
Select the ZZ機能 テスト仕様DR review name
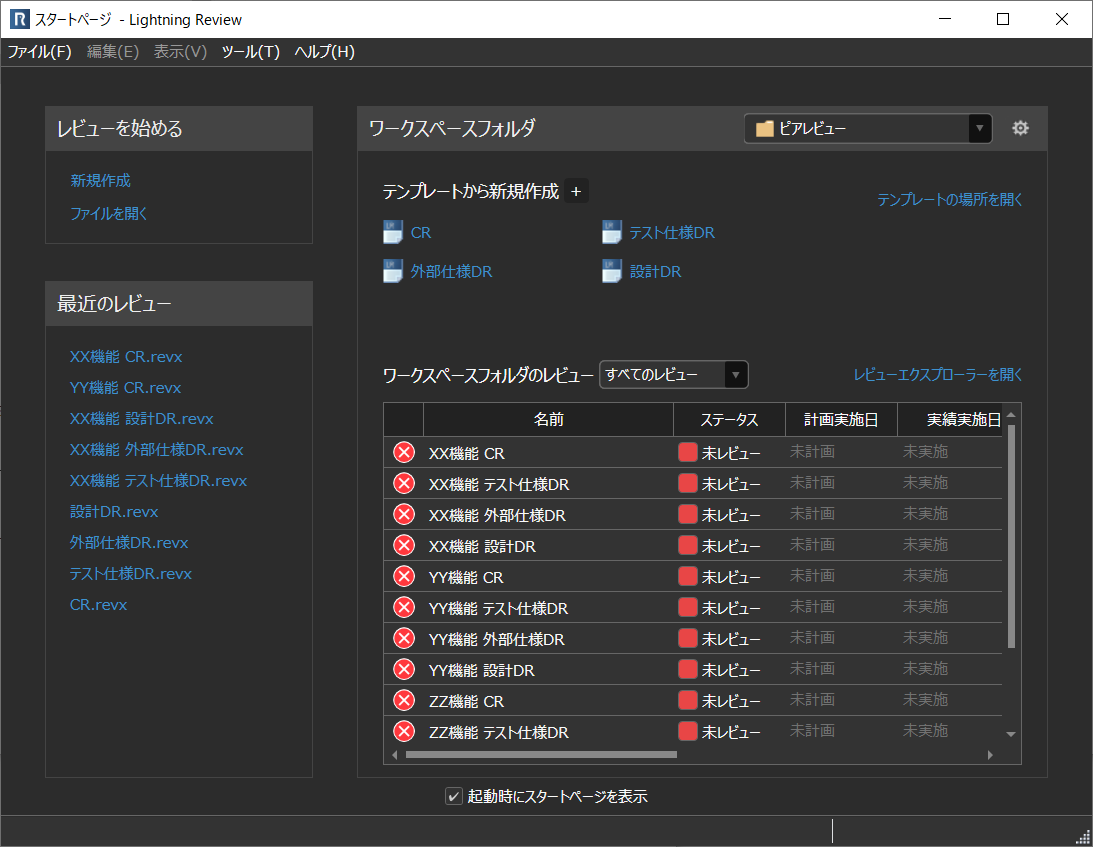[x=499, y=732]
